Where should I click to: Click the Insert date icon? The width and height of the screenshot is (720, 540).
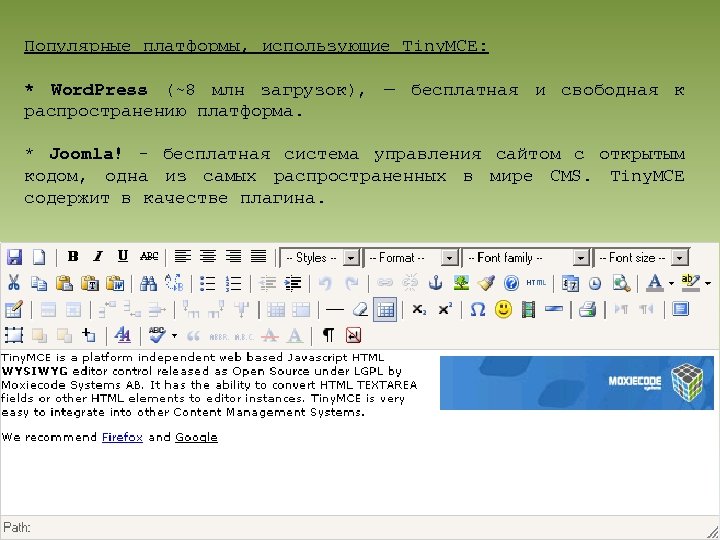tap(570, 283)
